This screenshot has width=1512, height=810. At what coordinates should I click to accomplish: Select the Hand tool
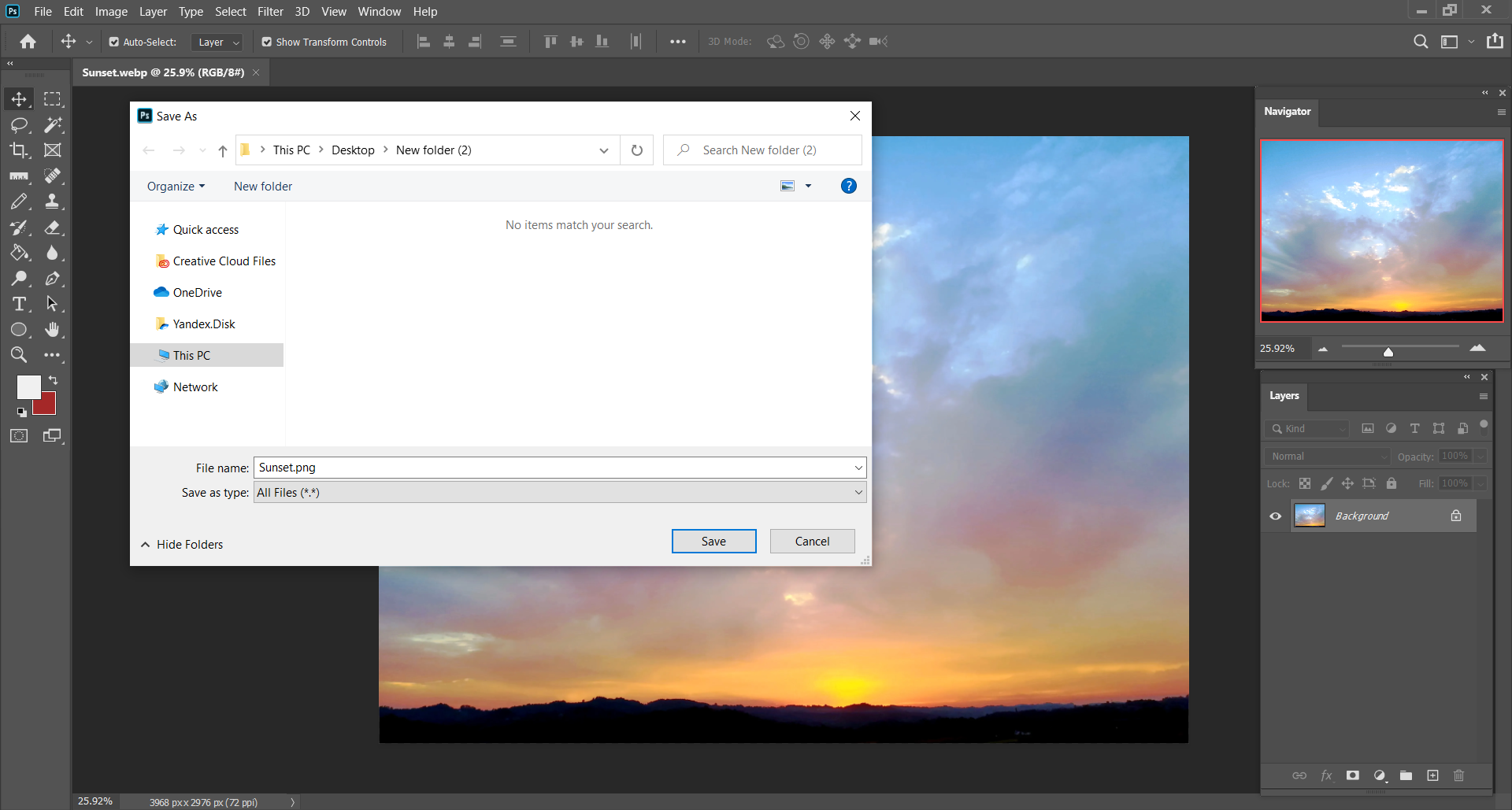coord(52,330)
